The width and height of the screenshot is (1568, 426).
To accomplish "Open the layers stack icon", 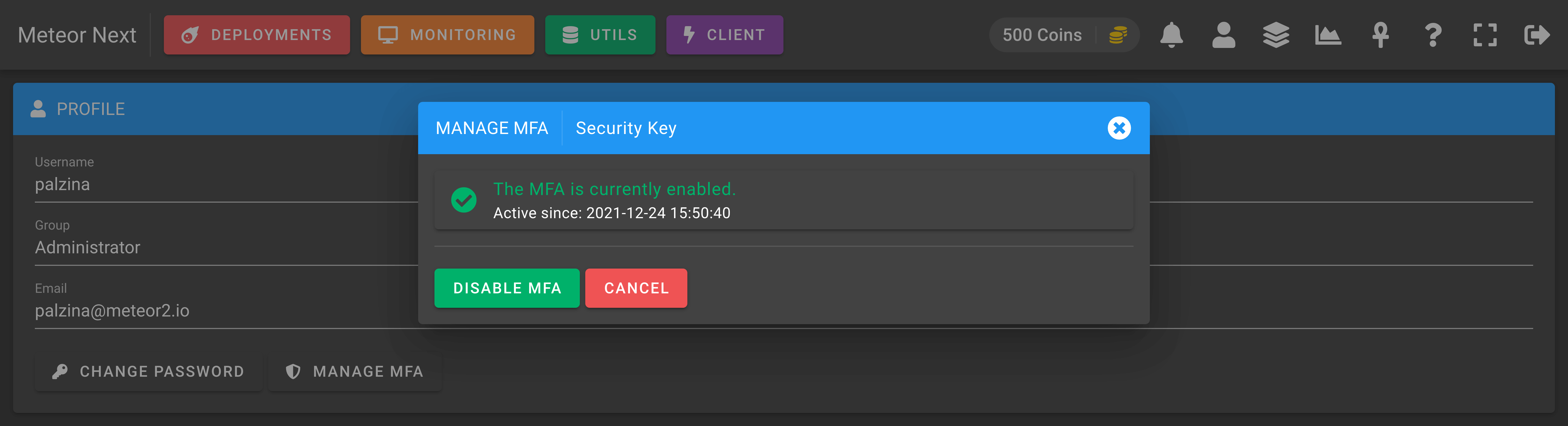I will click(1276, 35).
